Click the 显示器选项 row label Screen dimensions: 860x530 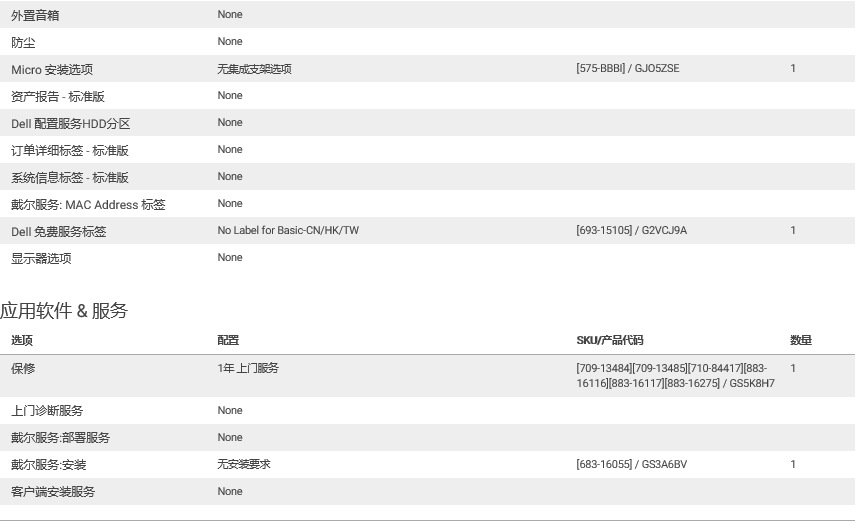click(41, 259)
